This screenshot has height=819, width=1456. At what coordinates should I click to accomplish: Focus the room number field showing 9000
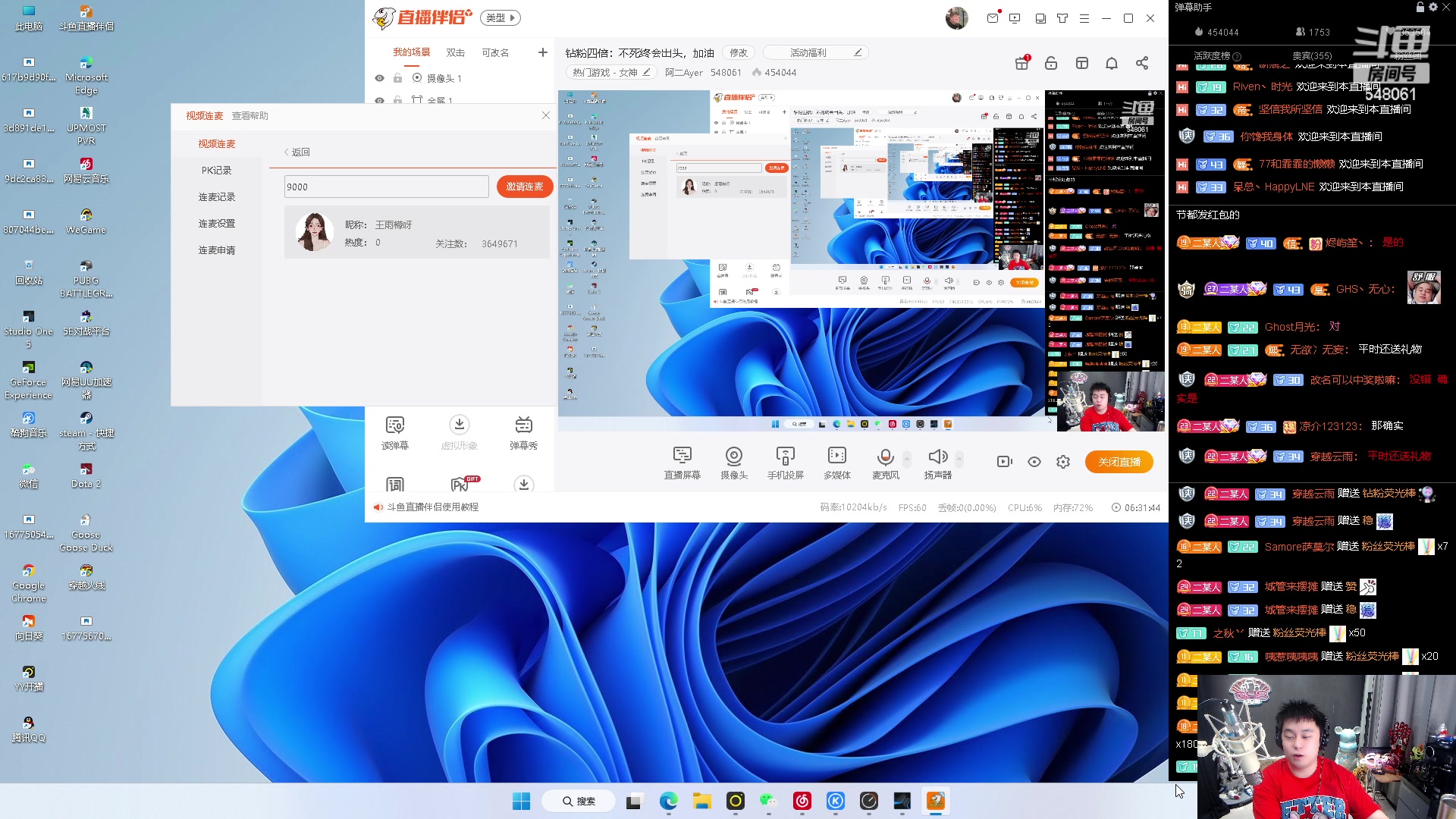coord(387,187)
